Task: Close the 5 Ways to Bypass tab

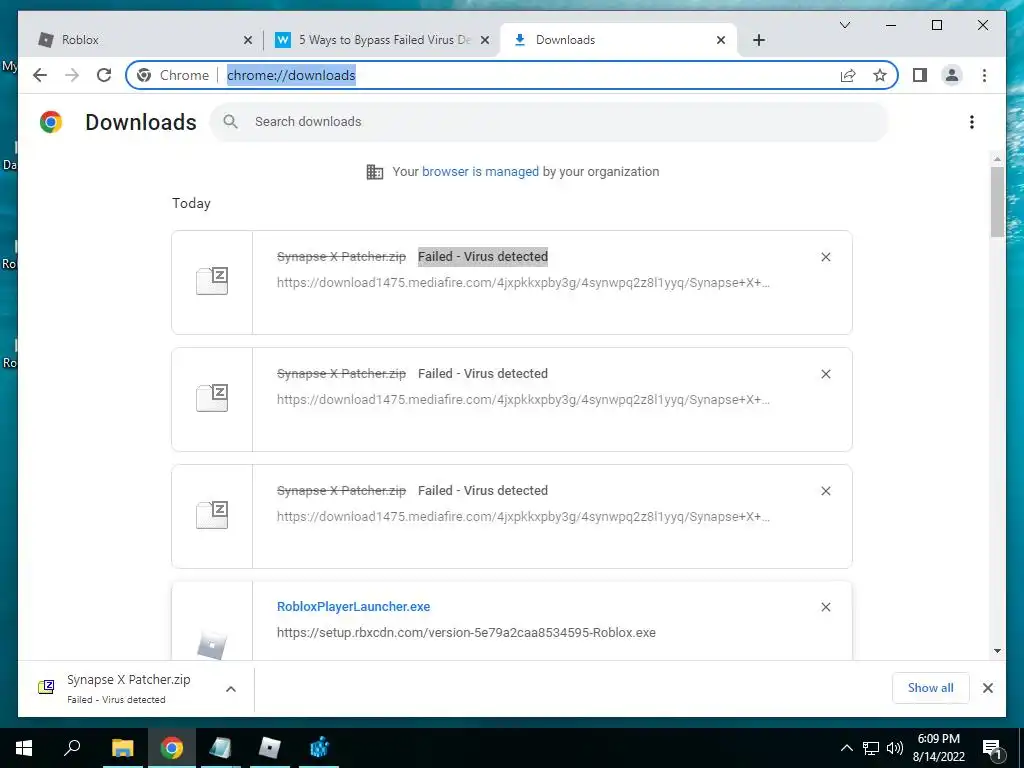Action: tap(485, 40)
